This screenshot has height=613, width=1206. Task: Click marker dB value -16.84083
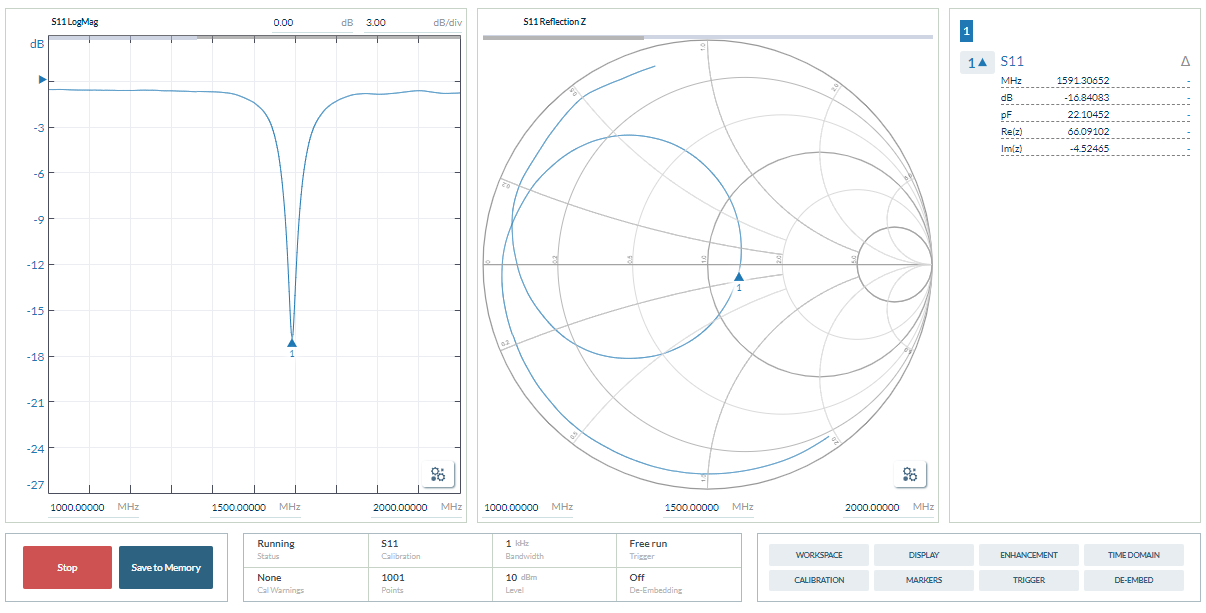(1086, 98)
